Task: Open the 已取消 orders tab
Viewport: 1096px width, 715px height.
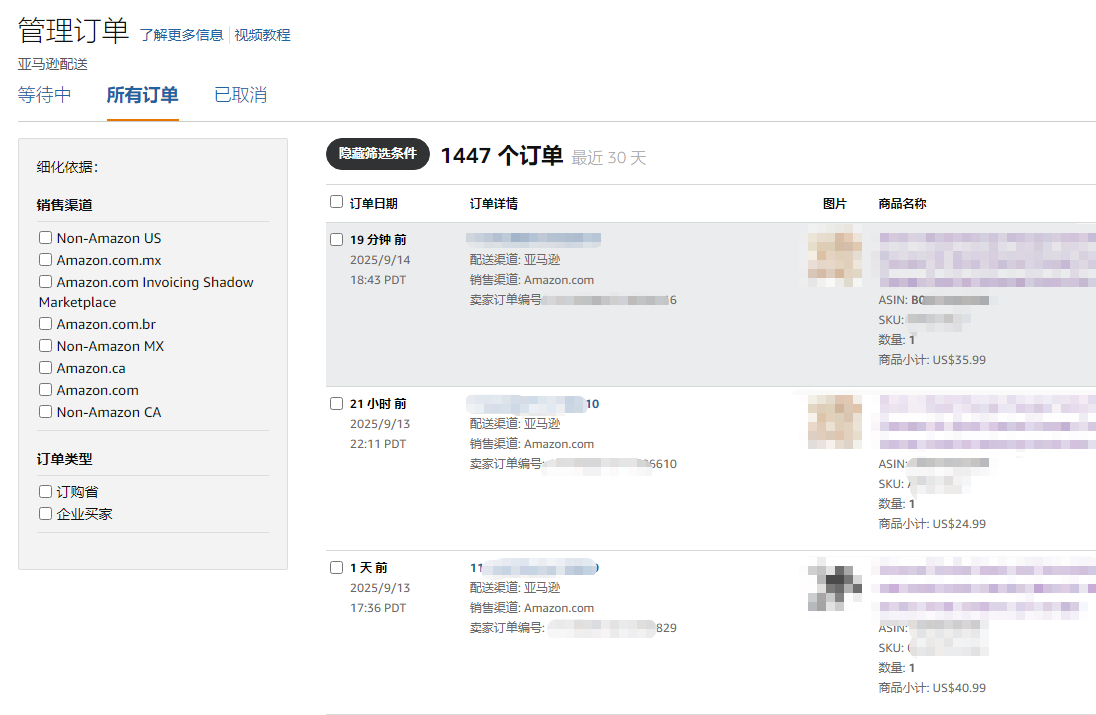Action: 240,95
